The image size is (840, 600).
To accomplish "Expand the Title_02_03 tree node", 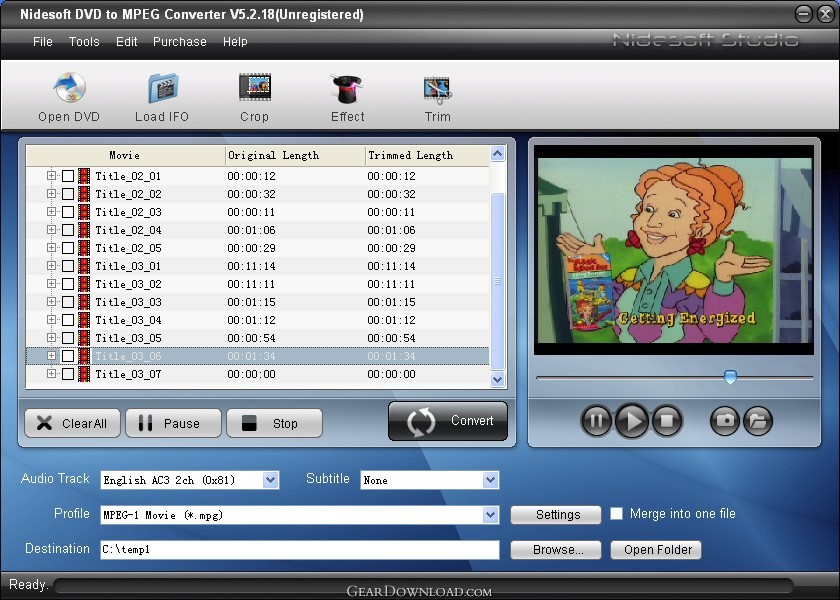I will (51, 211).
